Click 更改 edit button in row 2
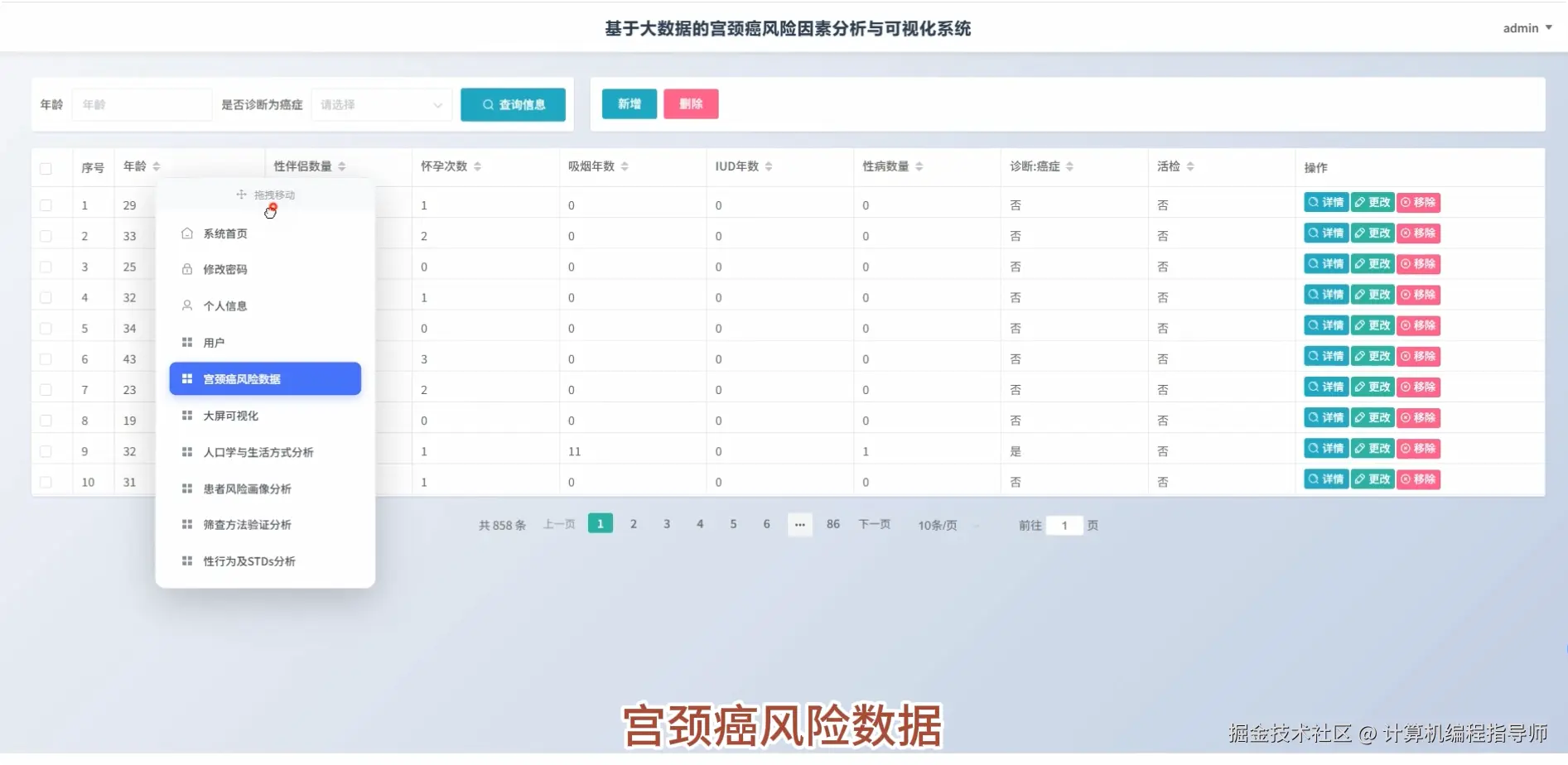The width and height of the screenshot is (1568, 765). click(1373, 233)
